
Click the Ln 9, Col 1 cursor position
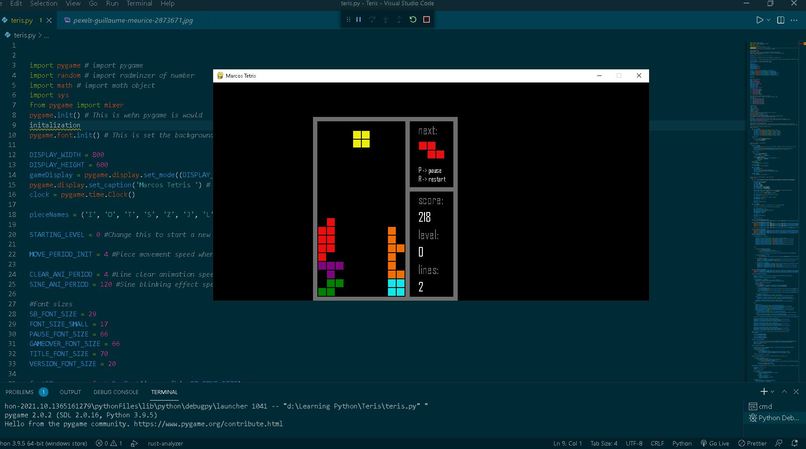pyautogui.click(x=567, y=443)
